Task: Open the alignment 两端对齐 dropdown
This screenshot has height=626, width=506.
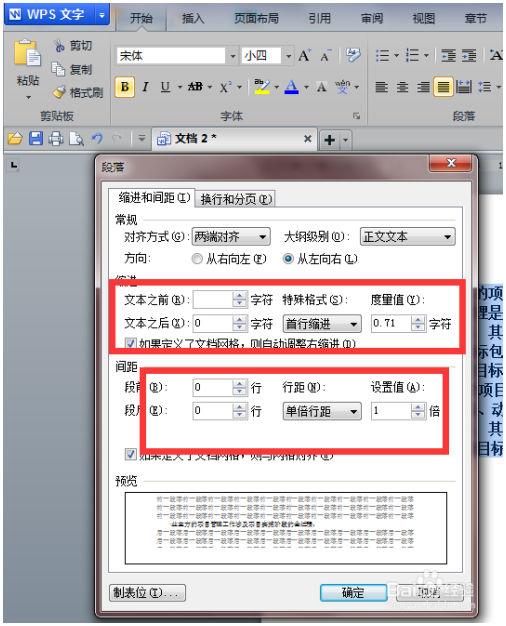Action: click(231, 237)
